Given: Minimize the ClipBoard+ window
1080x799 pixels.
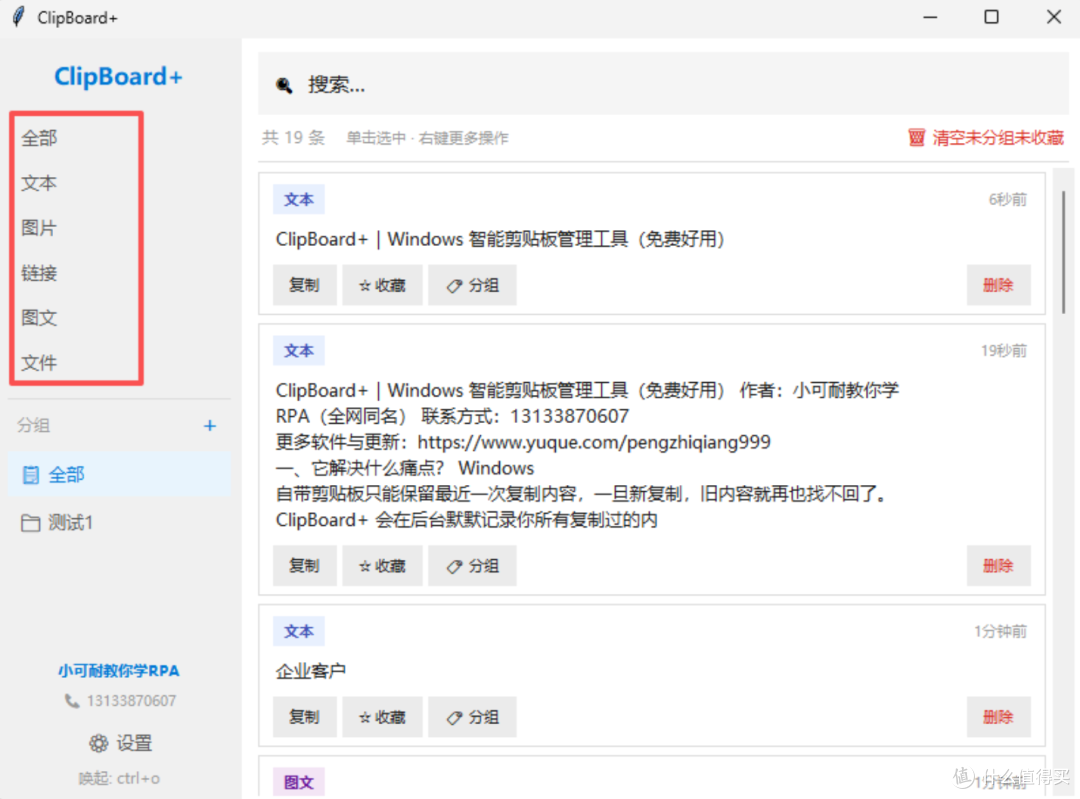Looking at the screenshot, I should coord(931,17).
